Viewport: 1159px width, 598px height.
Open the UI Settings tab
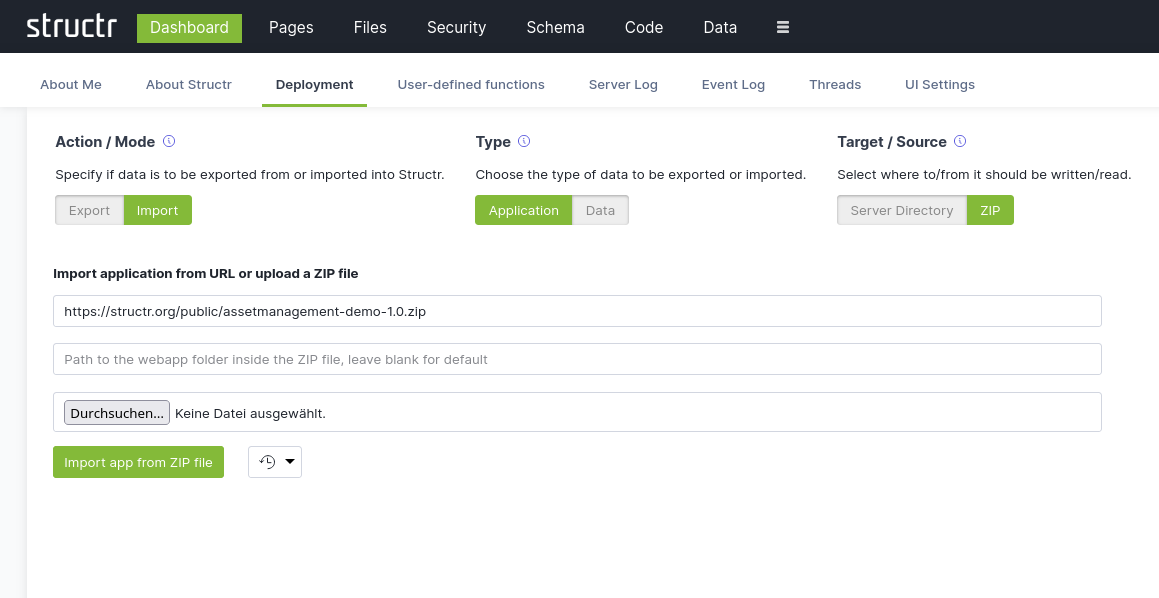(x=939, y=84)
